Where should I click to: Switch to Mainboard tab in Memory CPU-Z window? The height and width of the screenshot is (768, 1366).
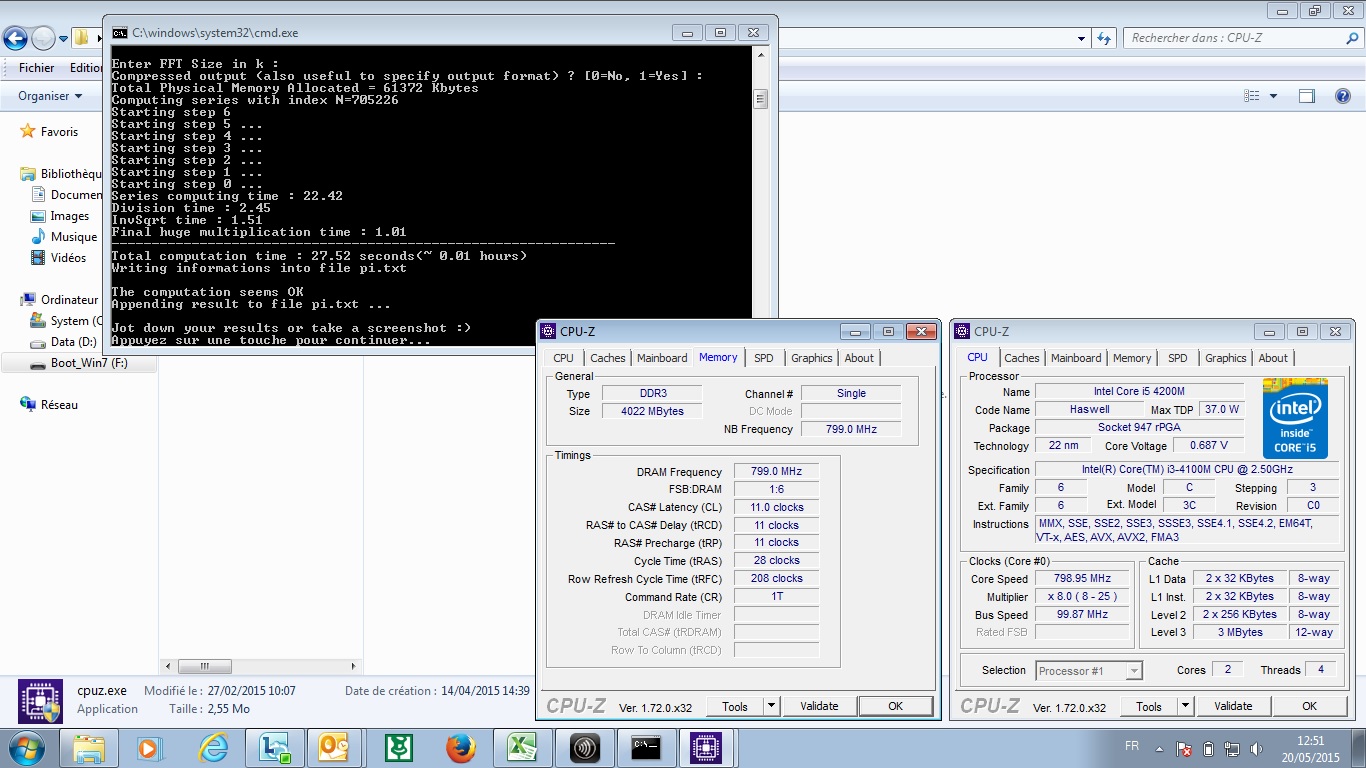point(662,358)
